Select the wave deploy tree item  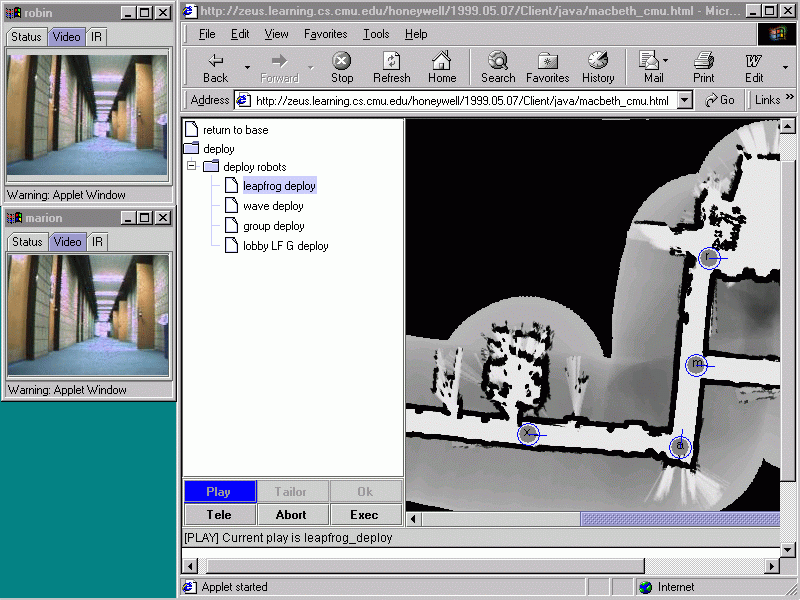pos(273,206)
